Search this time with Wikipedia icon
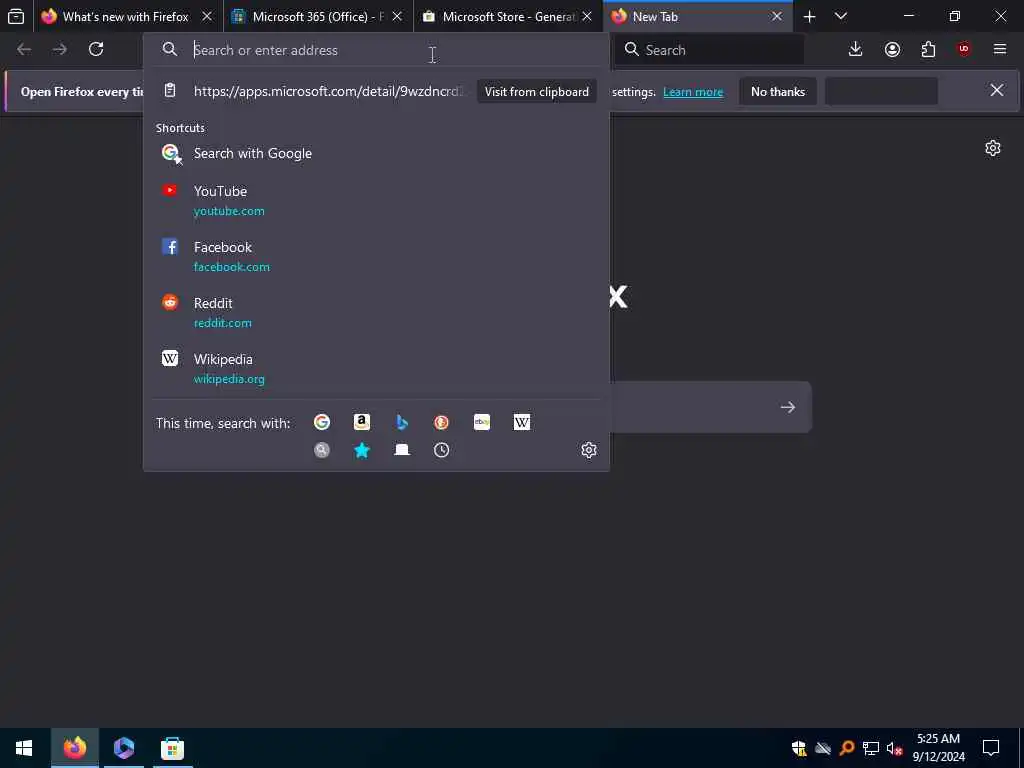 coord(522,423)
